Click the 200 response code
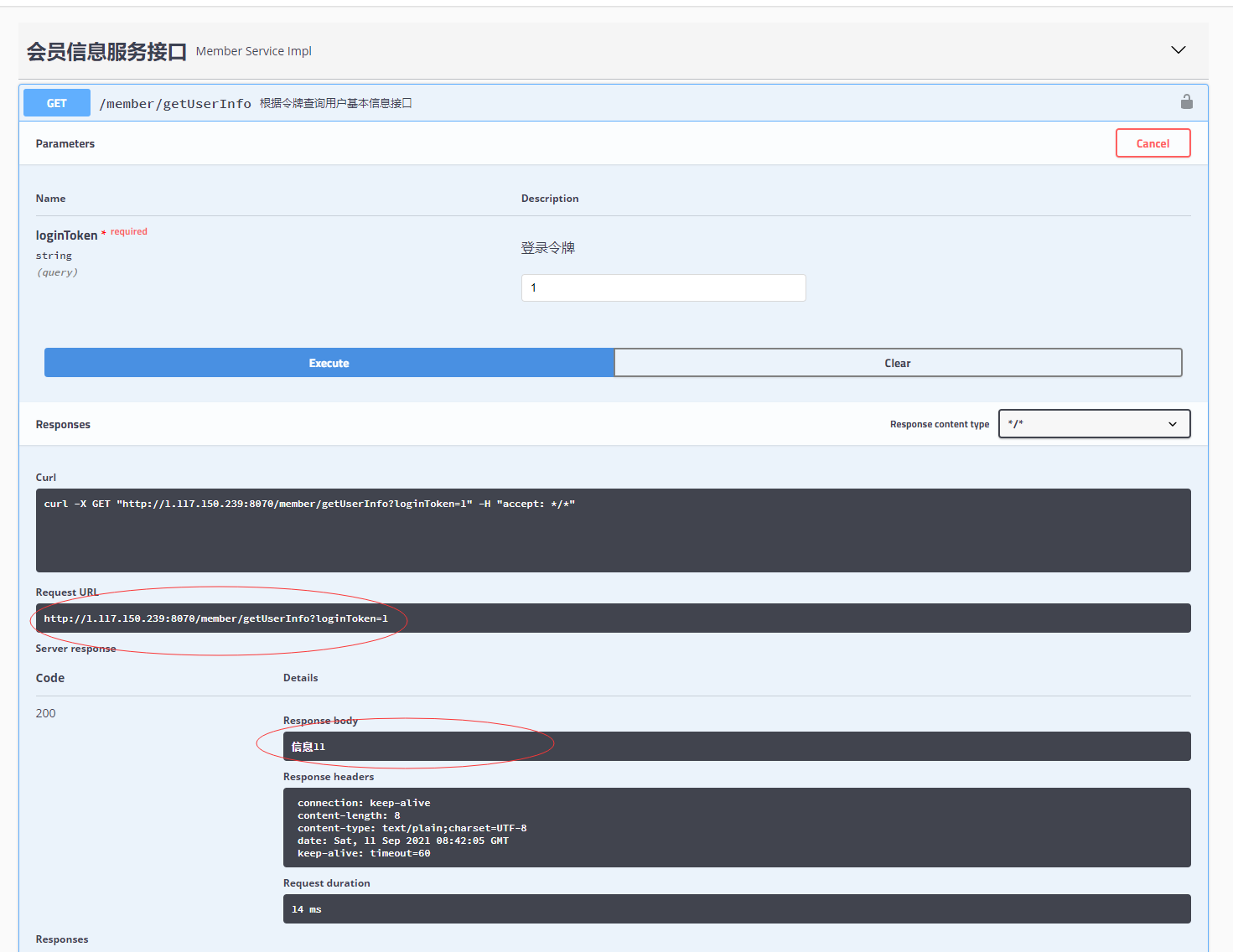The height and width of the screenshot is (952, 1233). pos(45,713)
